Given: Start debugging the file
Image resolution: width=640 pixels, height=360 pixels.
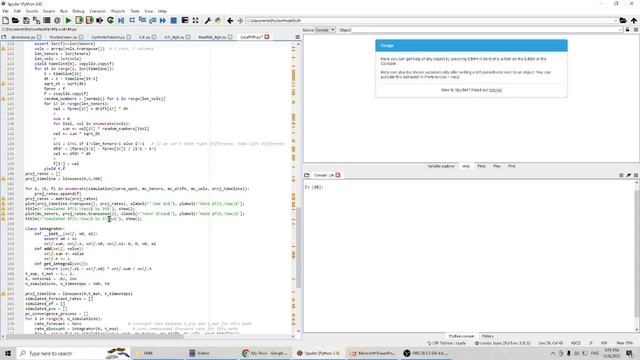Looking at the screenshot, I should pyautogui.click(x=121, y=20).
